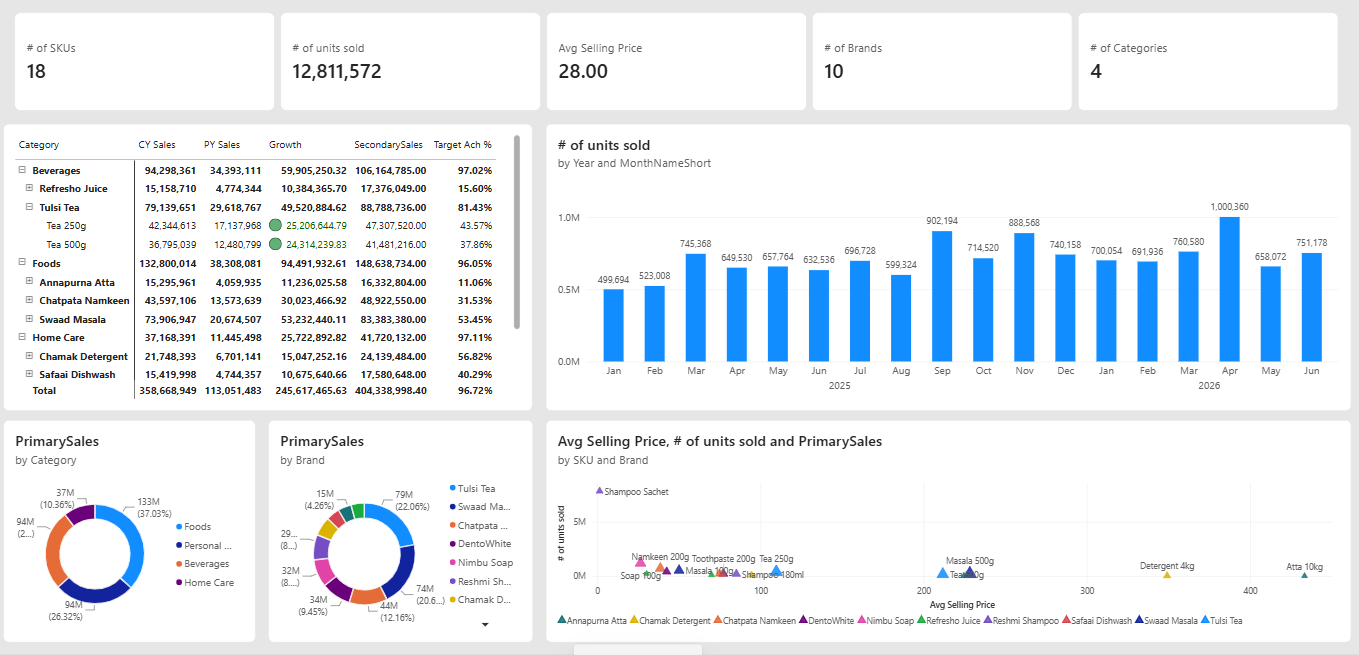This screenshot has height=655, width=1359.
Task: Expand the Refresho Juice brand row
Action: tap(29, 189)
